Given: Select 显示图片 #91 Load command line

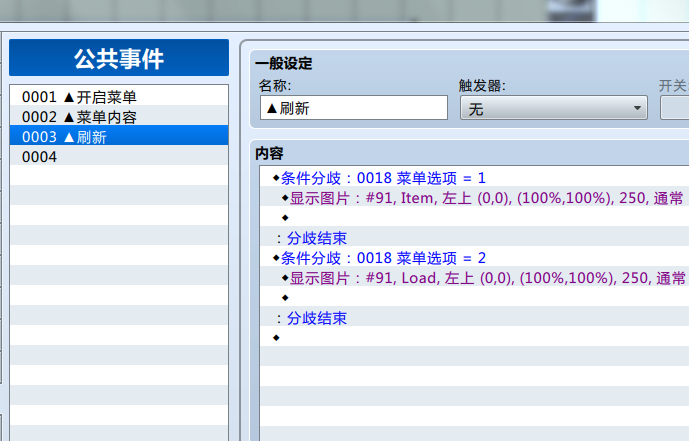Looking at the screenshot, I should (475, 278).
